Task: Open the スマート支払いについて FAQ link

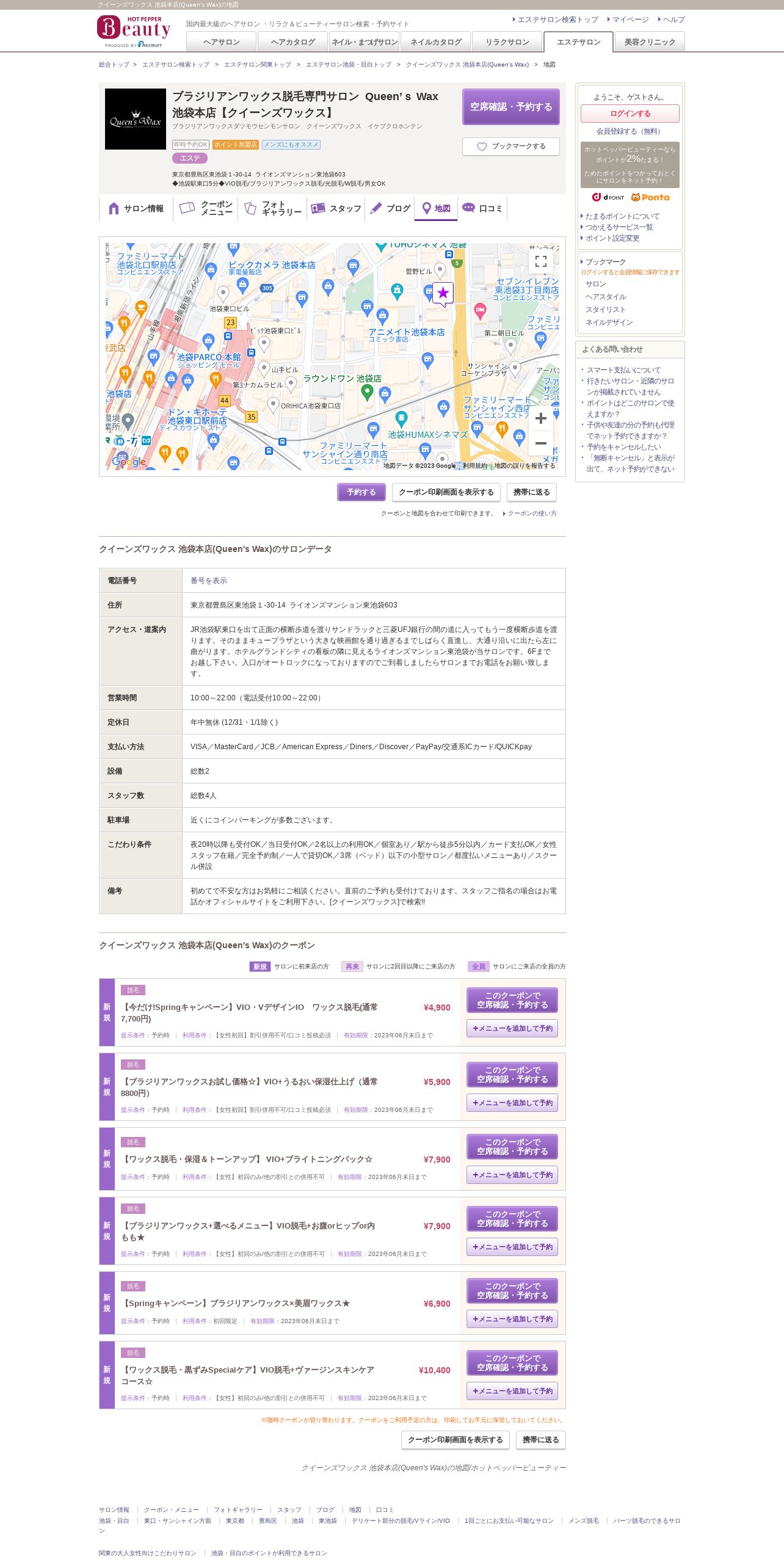Action: pyautogui.click(x=623, y=370)
